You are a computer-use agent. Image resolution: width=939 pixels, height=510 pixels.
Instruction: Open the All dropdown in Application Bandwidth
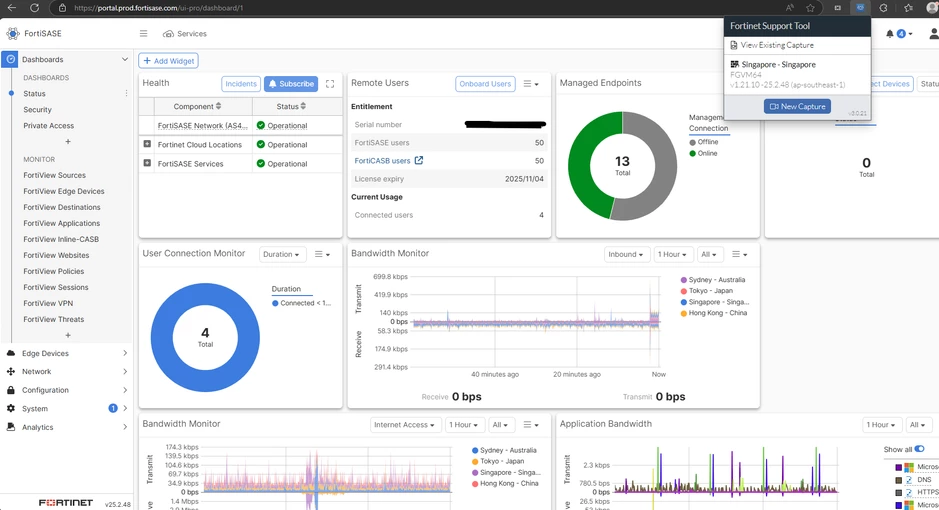pos(917,424)
